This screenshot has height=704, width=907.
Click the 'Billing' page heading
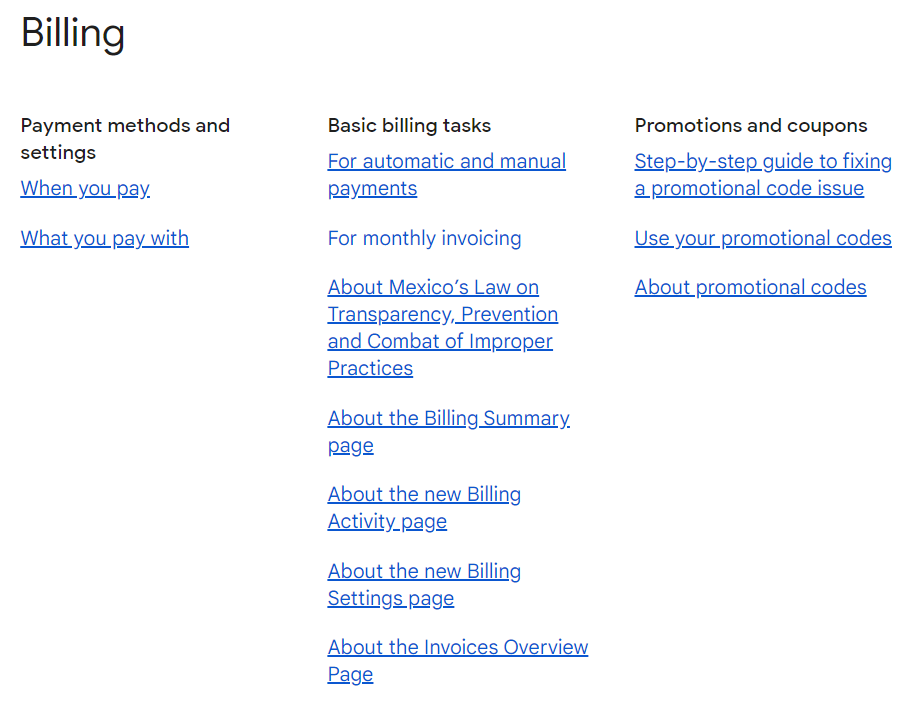tap(73, 33)
